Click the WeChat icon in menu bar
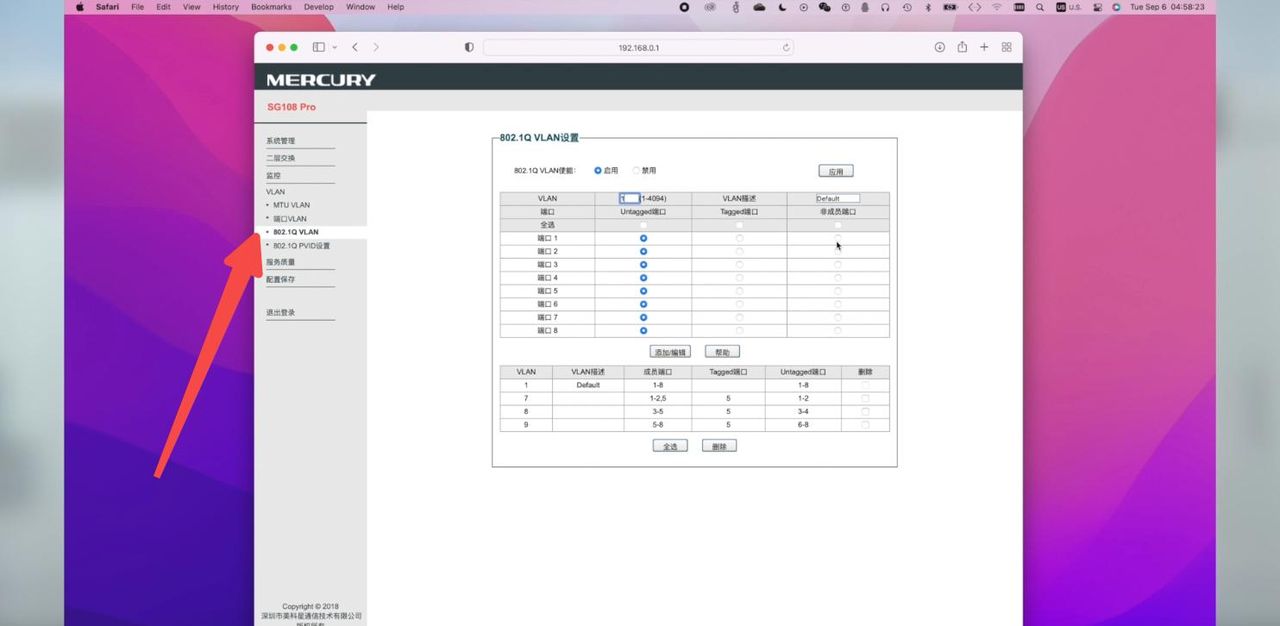Image resolution: width=1280 pixels, height=626 pixels. pos(824,7)
